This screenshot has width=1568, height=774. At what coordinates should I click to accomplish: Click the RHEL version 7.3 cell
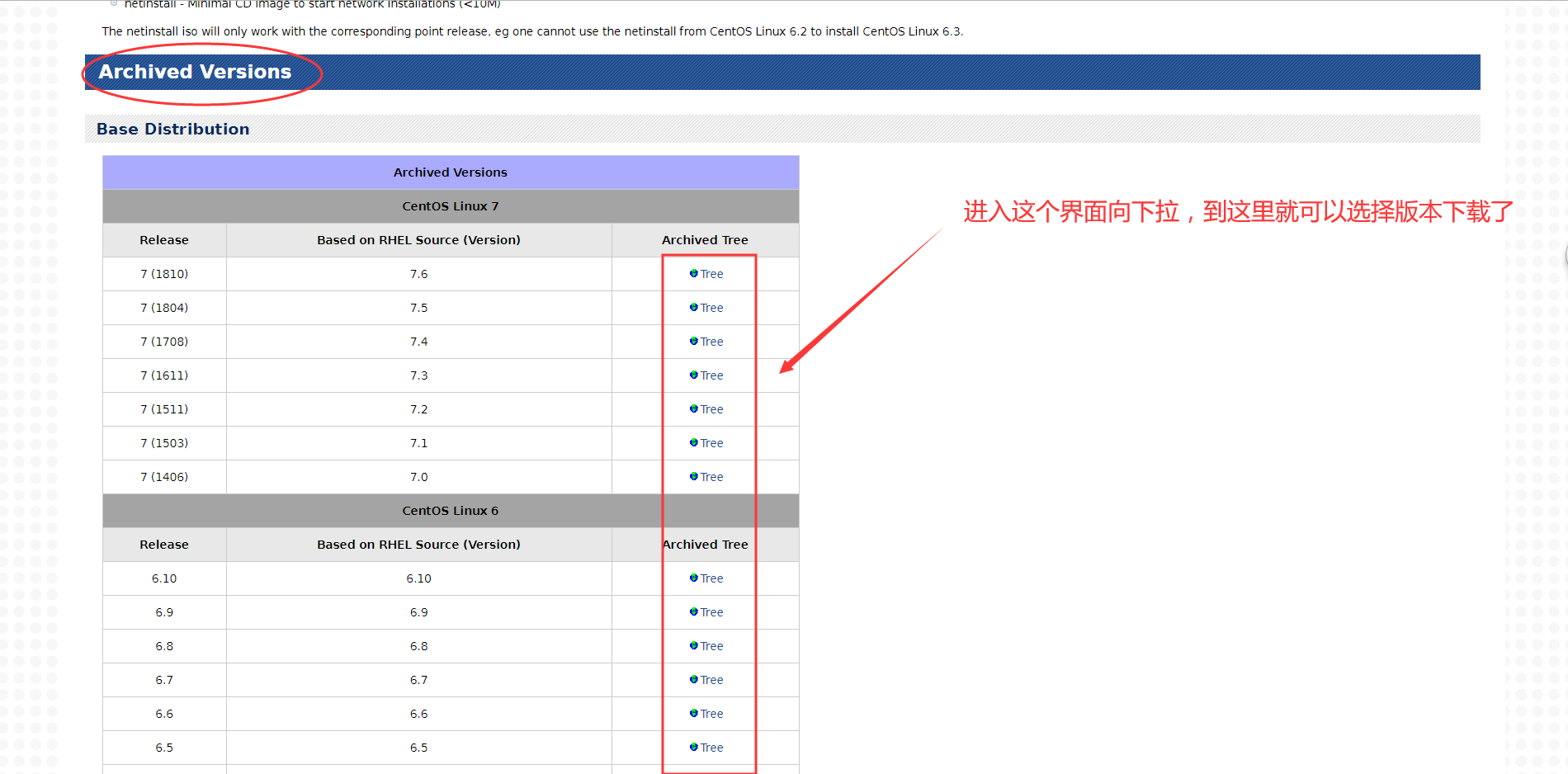pyautogui.click(x=419, y=375)
